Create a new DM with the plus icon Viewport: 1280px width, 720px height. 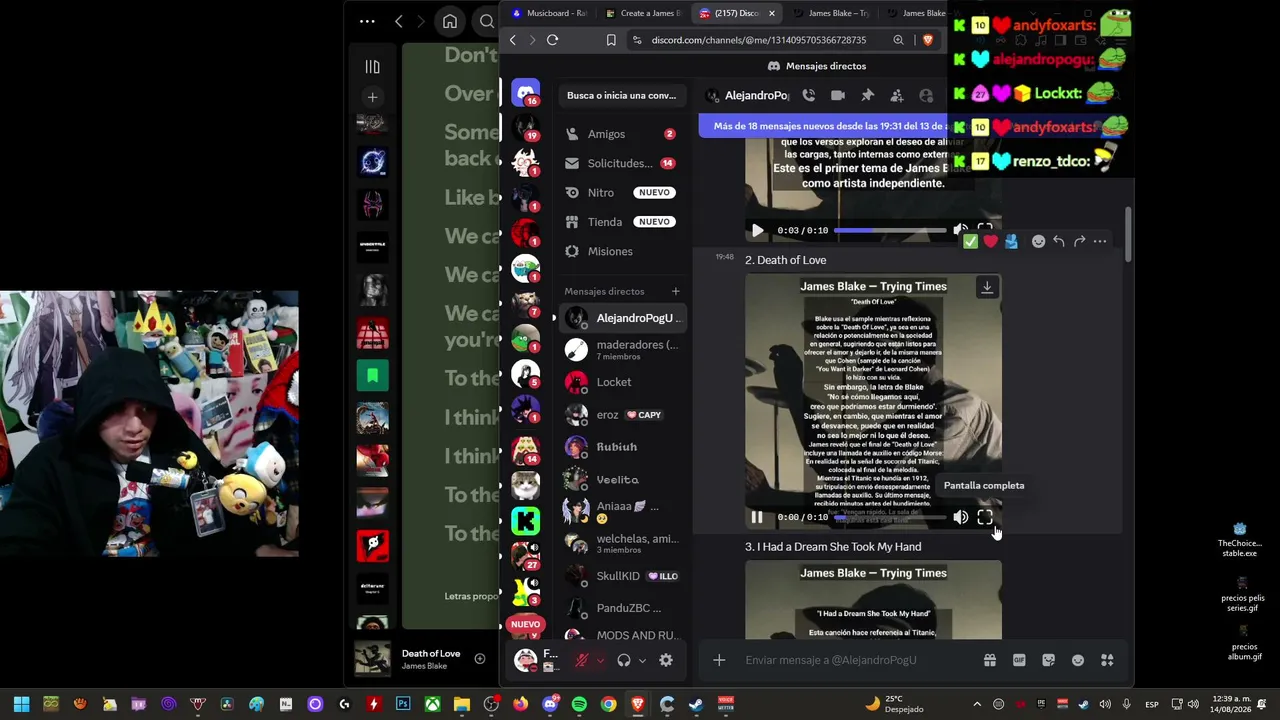[x=676, y=291]
